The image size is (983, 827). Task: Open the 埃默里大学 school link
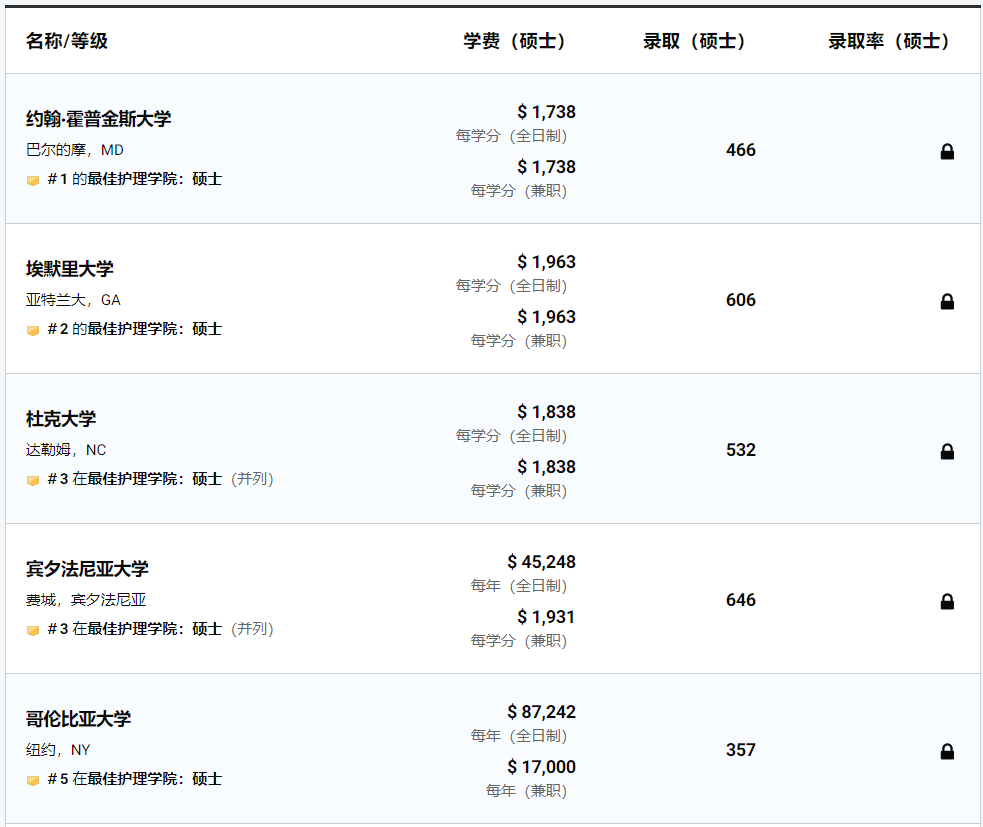coord(70,269)
